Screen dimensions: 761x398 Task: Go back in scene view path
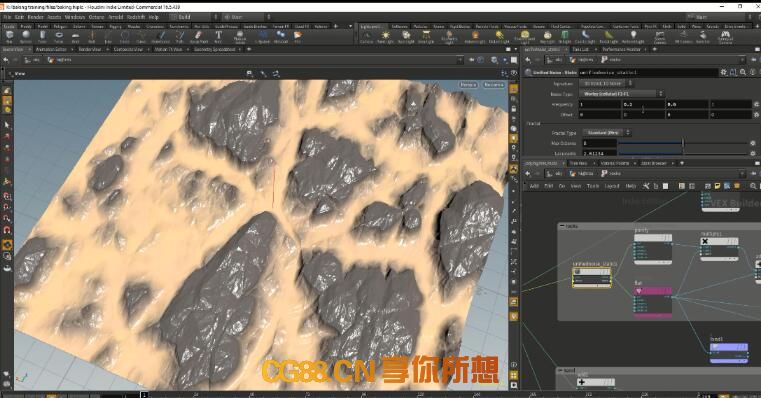(x=6, y=60)
